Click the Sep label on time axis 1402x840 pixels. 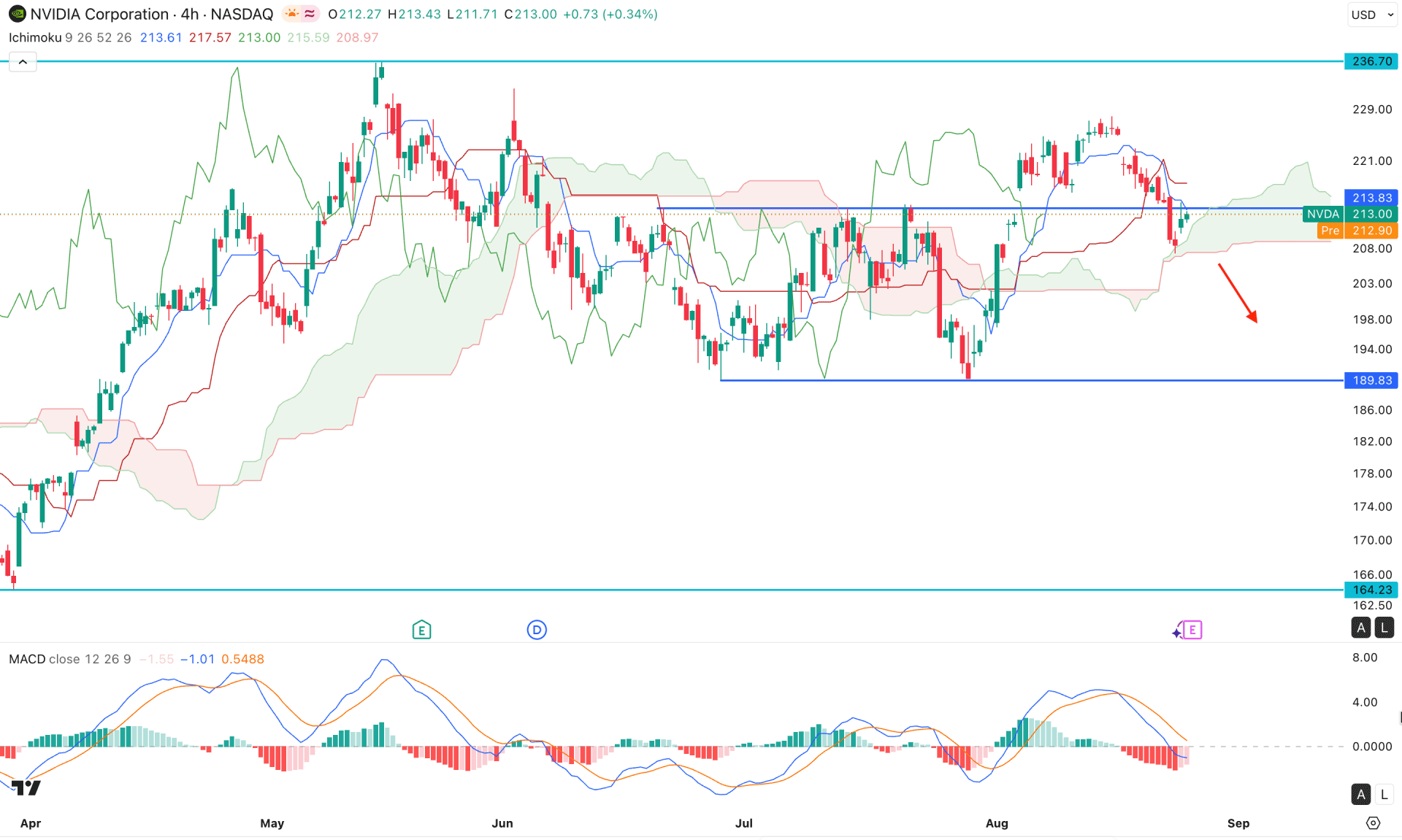pyautogui.click(x=1238, y=823)
